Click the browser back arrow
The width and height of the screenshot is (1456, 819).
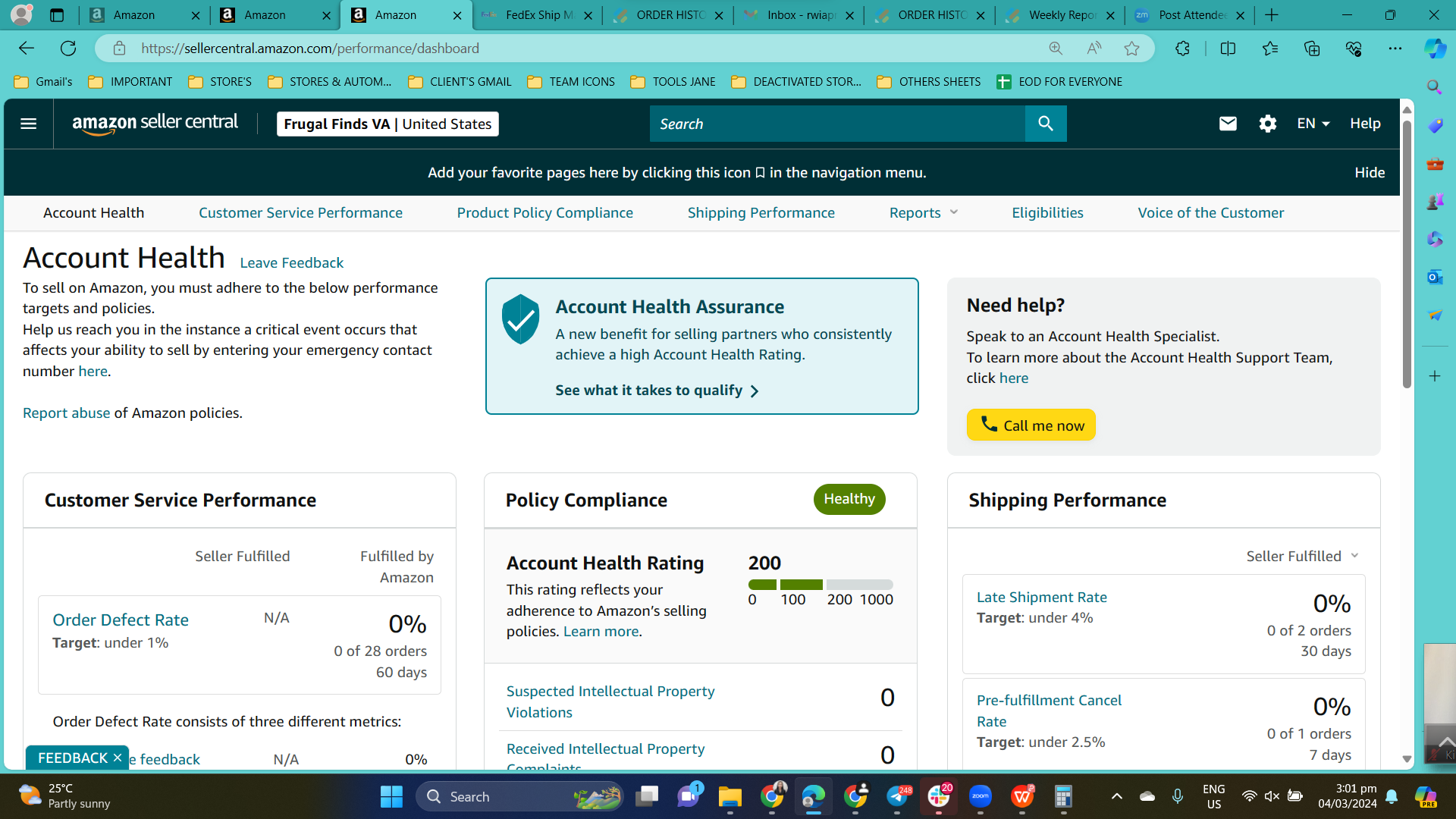[x=27, y=49]
